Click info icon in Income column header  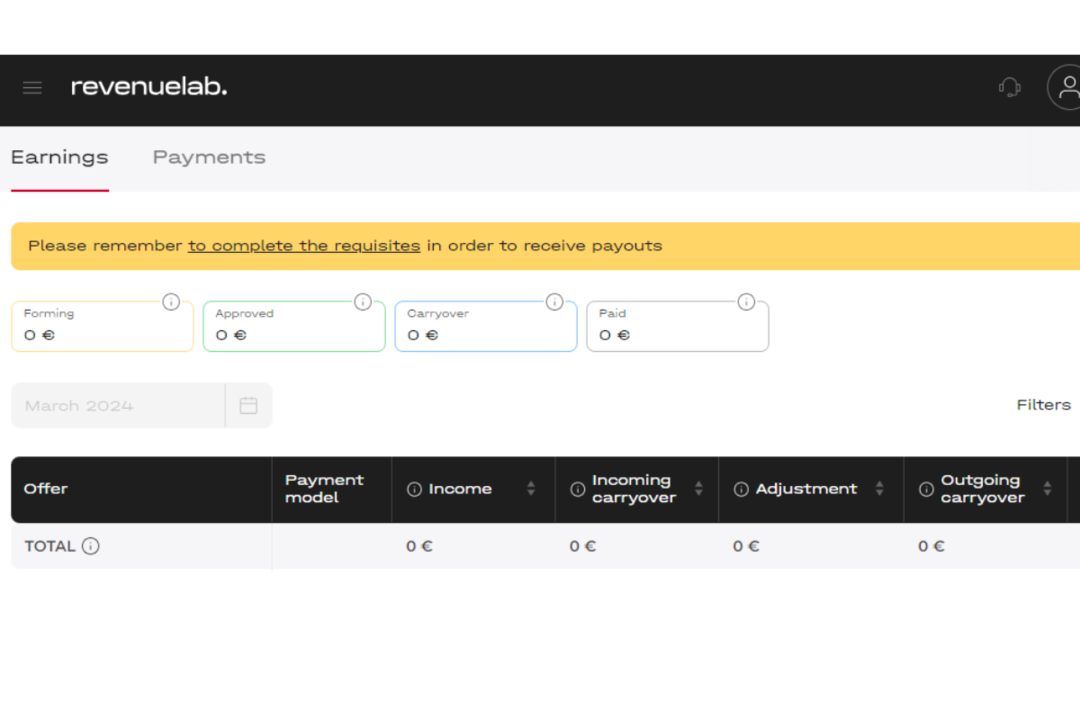tap(414, 489)
